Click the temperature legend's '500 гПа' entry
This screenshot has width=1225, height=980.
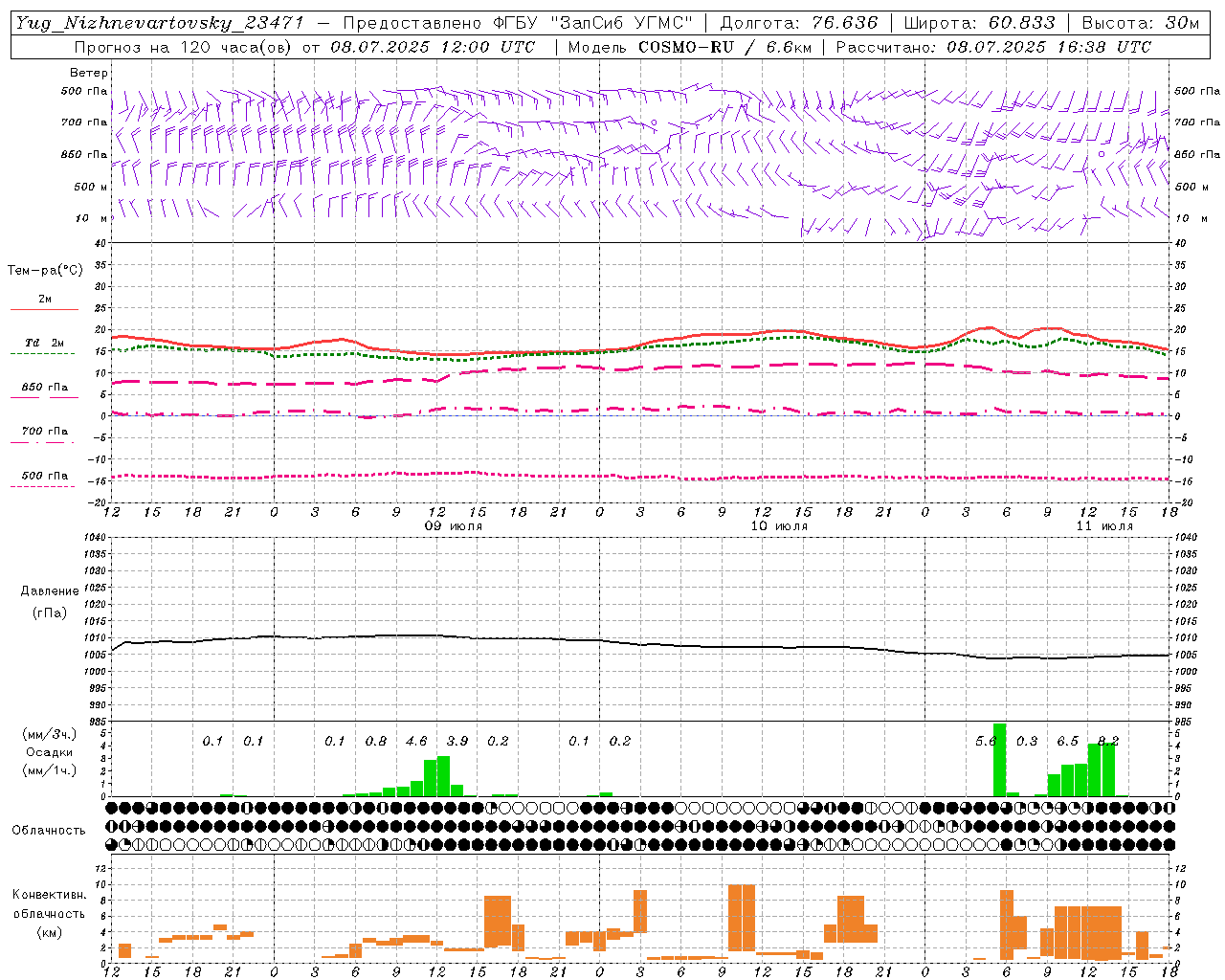[45, 476]
